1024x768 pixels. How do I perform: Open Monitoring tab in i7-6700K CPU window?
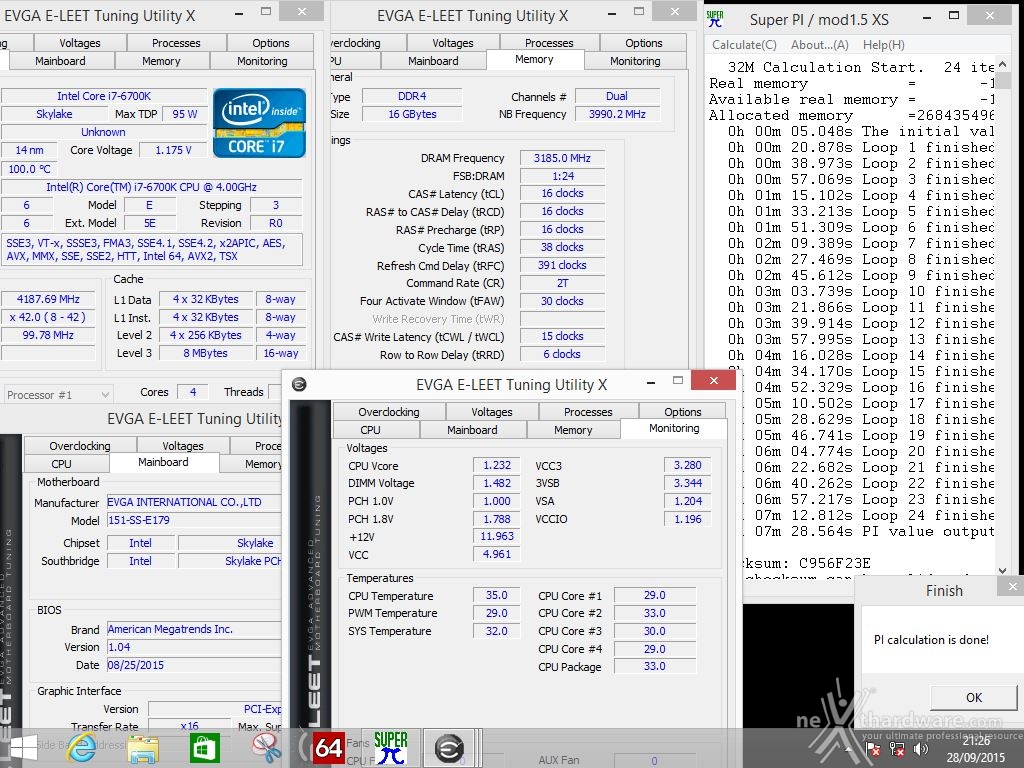(x=262, y=61)
